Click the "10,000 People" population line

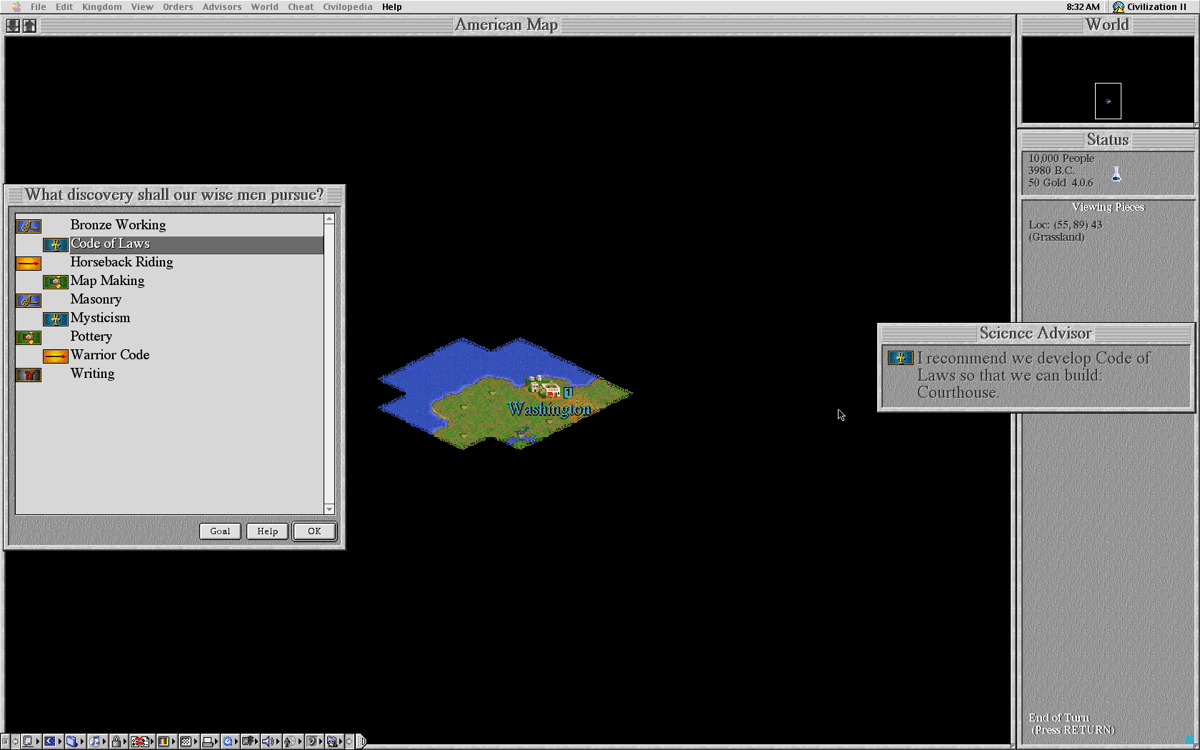coord(1061,159)
